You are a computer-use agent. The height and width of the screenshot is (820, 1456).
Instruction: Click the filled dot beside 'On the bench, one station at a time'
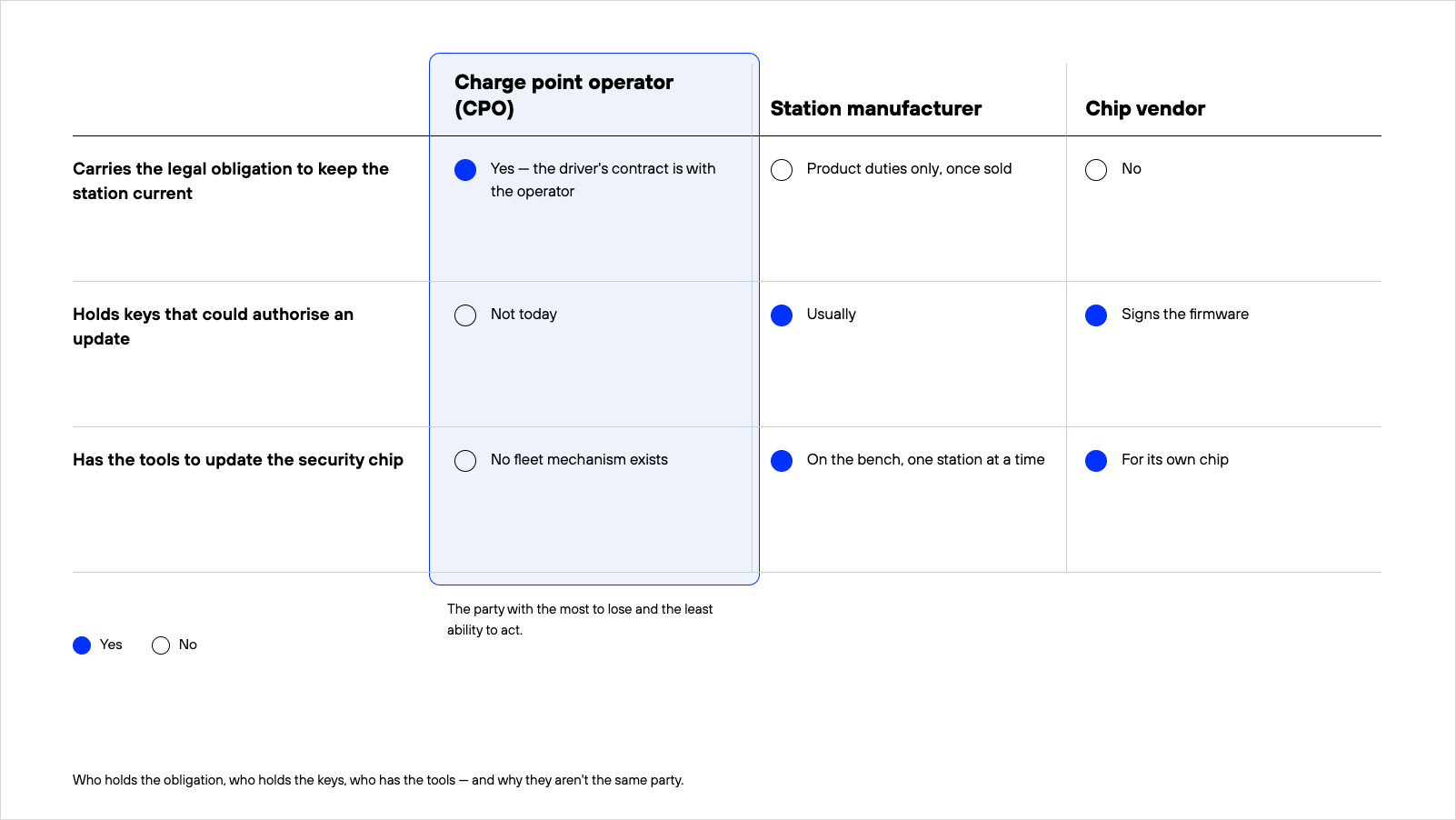(x=782, y=461)
